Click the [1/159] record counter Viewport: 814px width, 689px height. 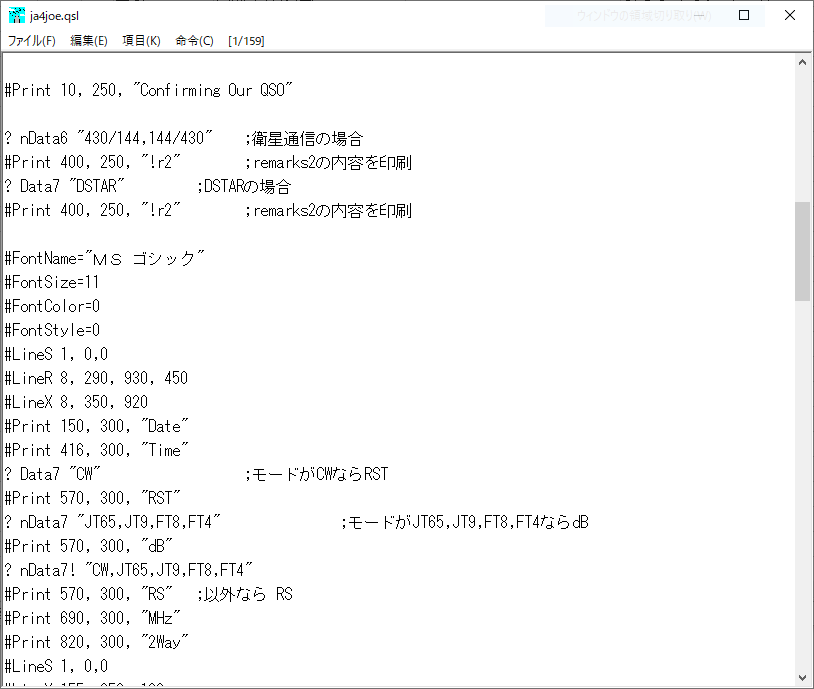pyautogui.click(x=246, y=40)
